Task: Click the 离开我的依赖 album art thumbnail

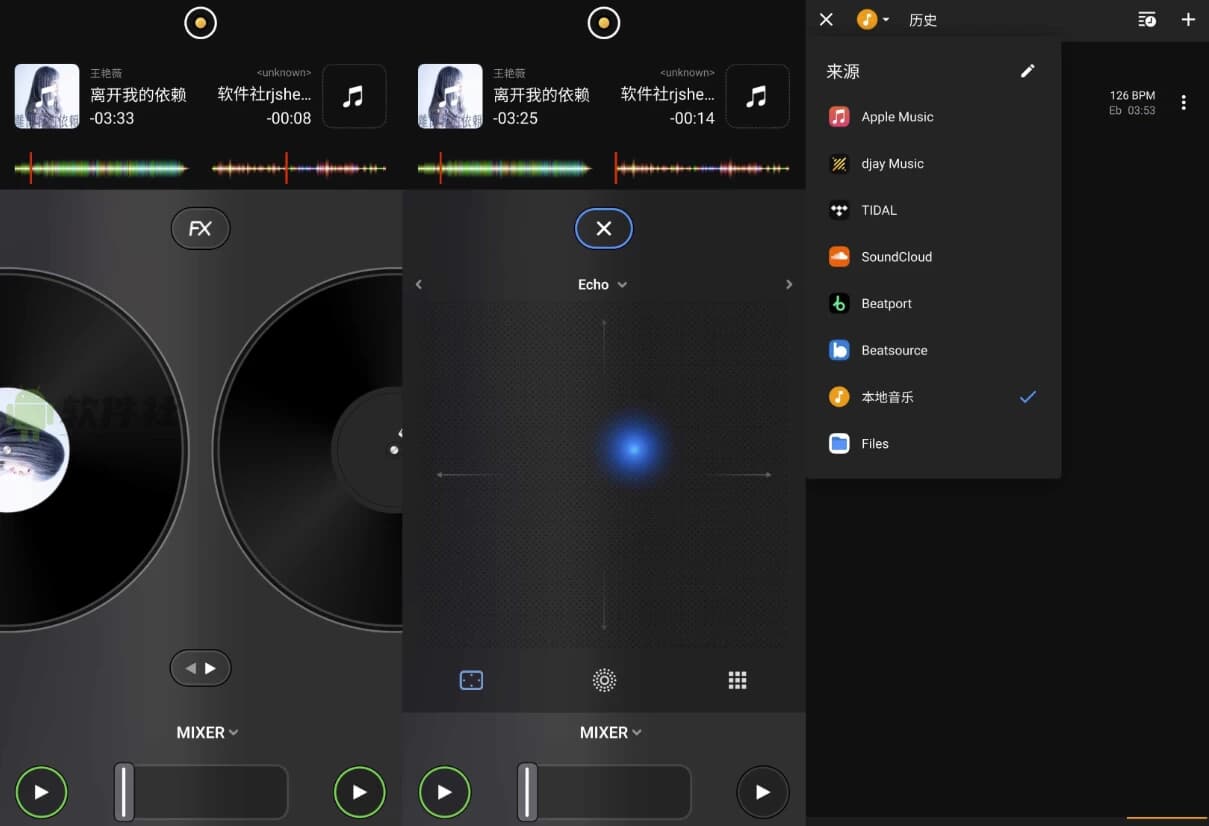Action: pos(46,96)
